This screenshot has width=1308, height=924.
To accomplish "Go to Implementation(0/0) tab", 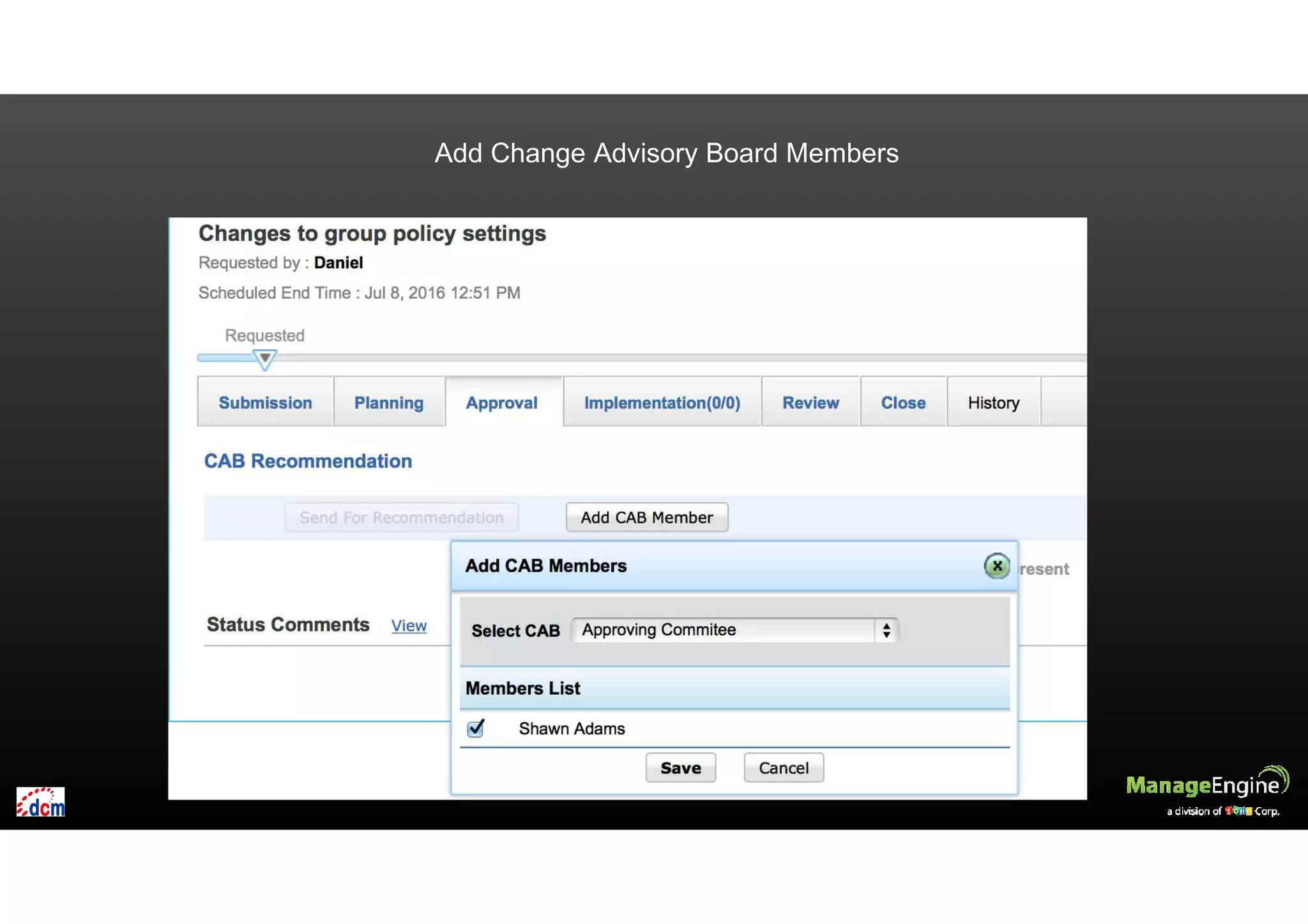I will [662, 402].
